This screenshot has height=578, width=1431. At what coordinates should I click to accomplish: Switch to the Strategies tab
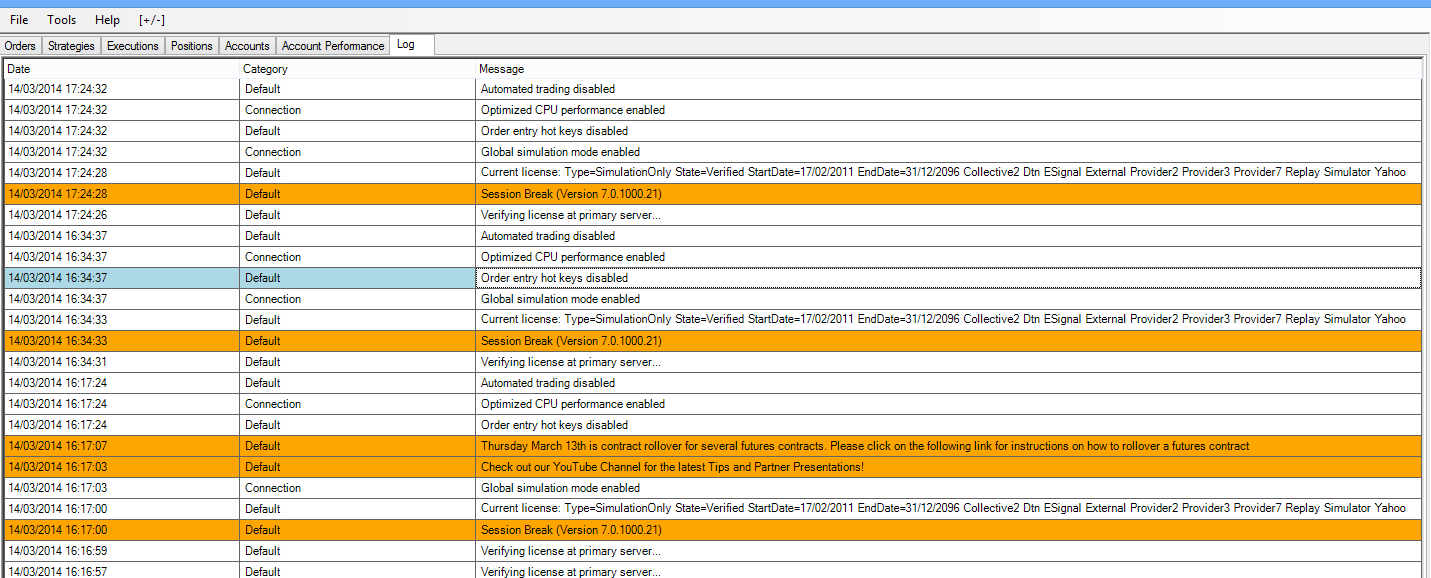[72, 46]
